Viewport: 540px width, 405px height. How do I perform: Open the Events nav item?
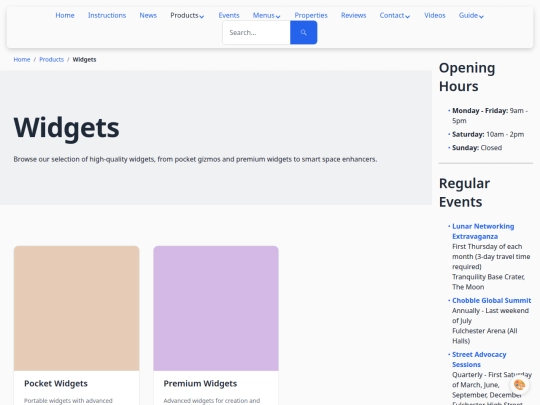point(229,15)
